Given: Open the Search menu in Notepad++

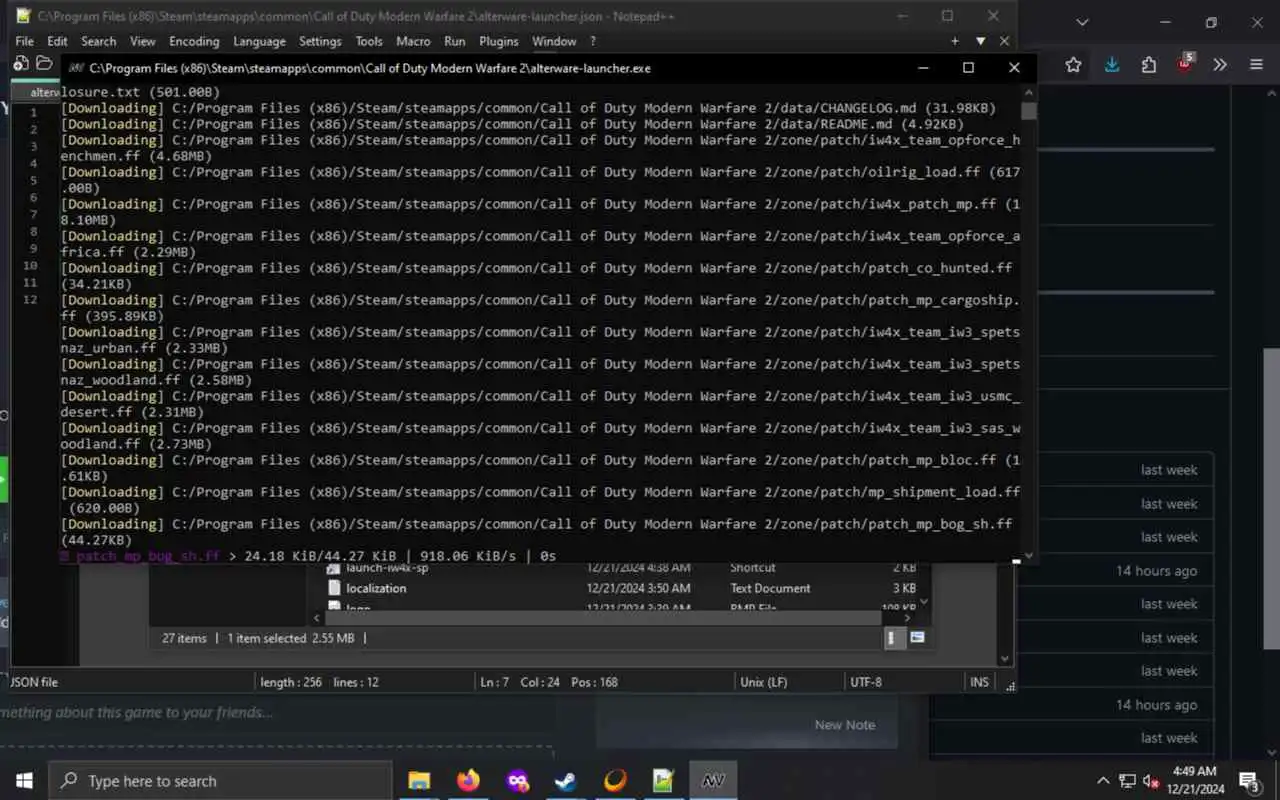Looking at the screenshot, I should [98, 41].
